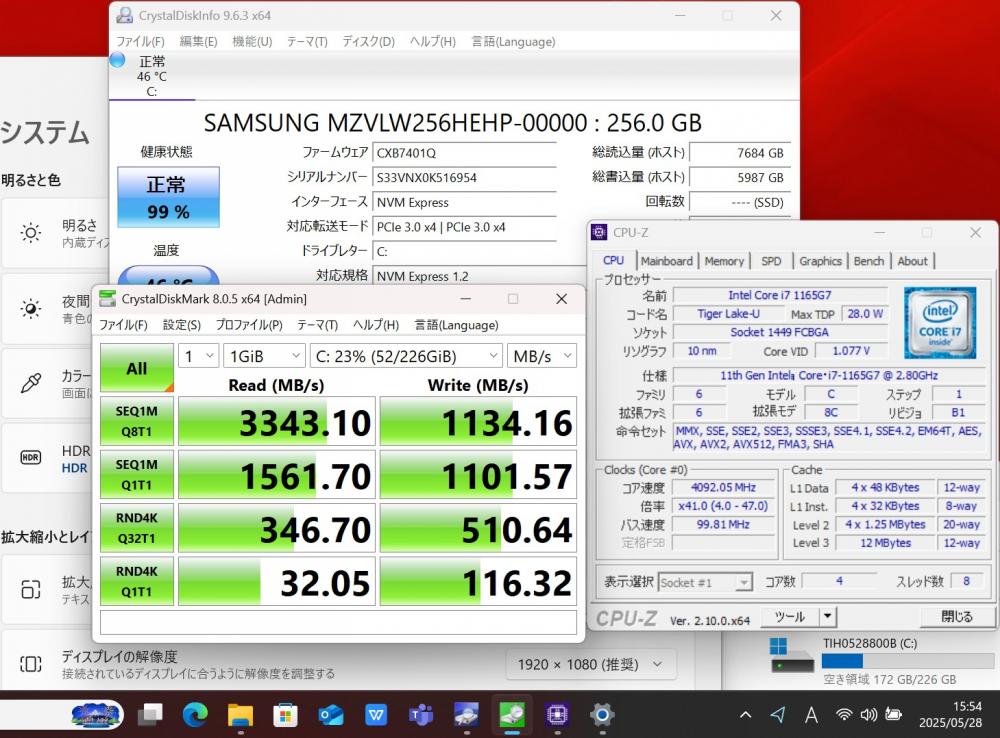Open the CPU-Z tools dropdown arrow
The height and width of the screenshot is (738, 1000).
[827, 616]
